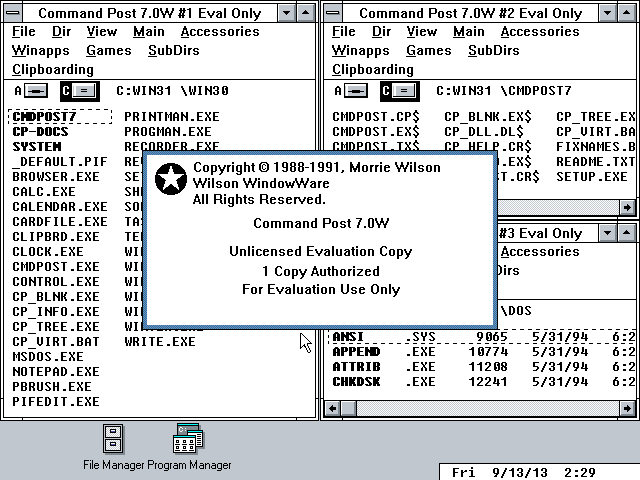Screen dimensions: 640x480
Task: Select README.TXT in window #2
Action: coord(595,162)
